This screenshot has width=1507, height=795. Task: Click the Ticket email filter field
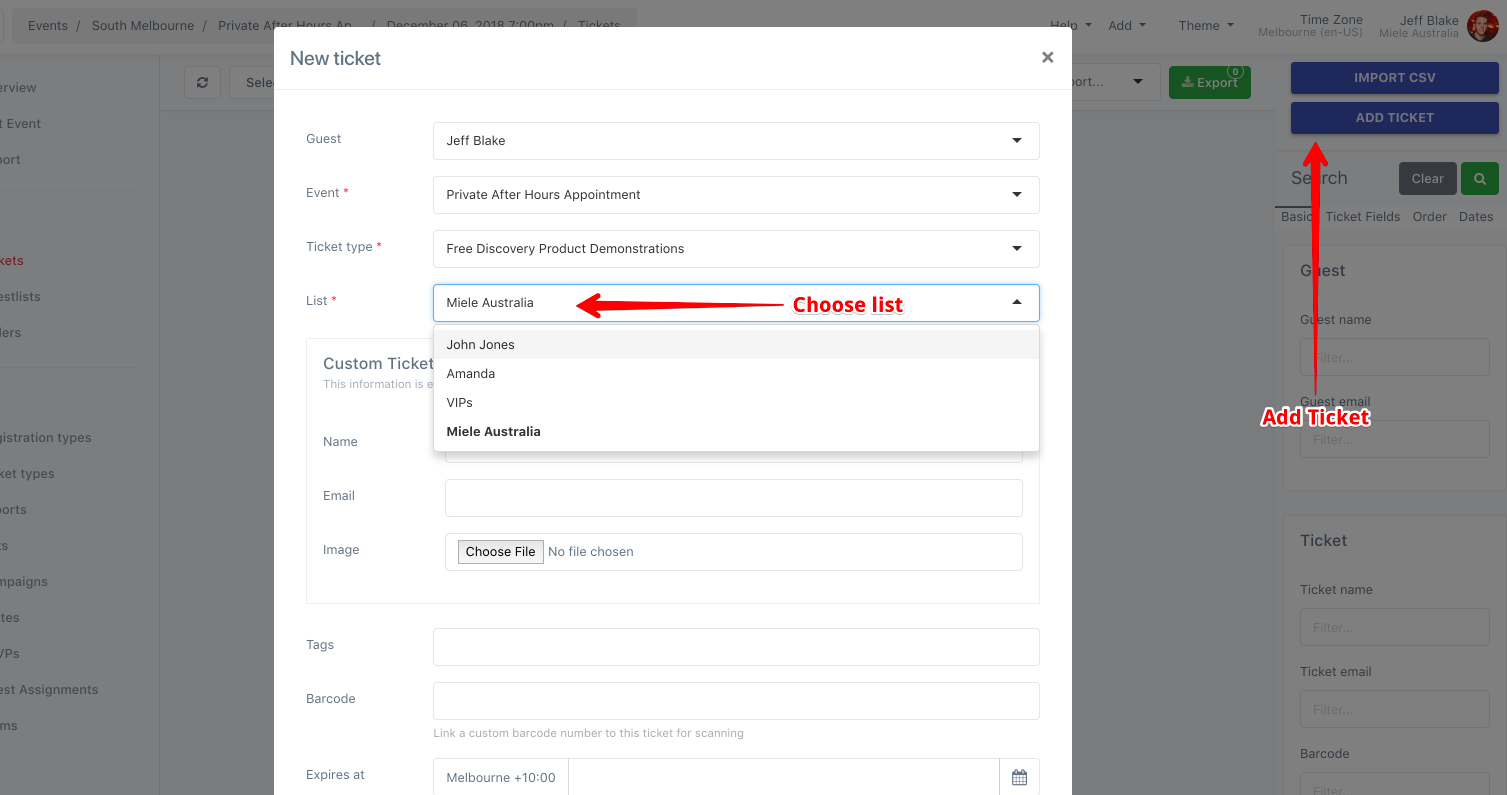coord(1393,708)
